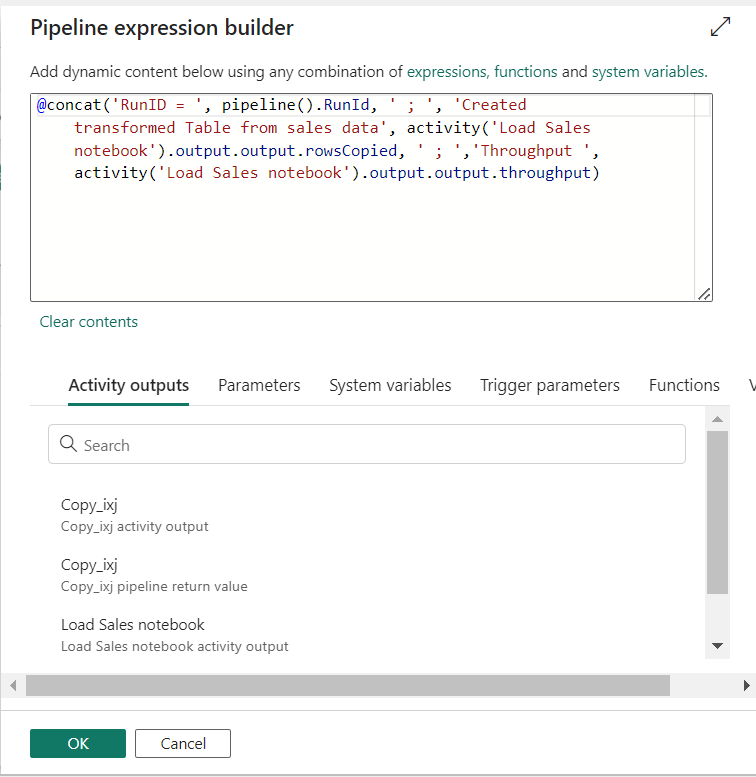The image size is (756, 777).
Task: Click inside the expression editor text area
Action: pyautogui.click(x=371, y=197)
